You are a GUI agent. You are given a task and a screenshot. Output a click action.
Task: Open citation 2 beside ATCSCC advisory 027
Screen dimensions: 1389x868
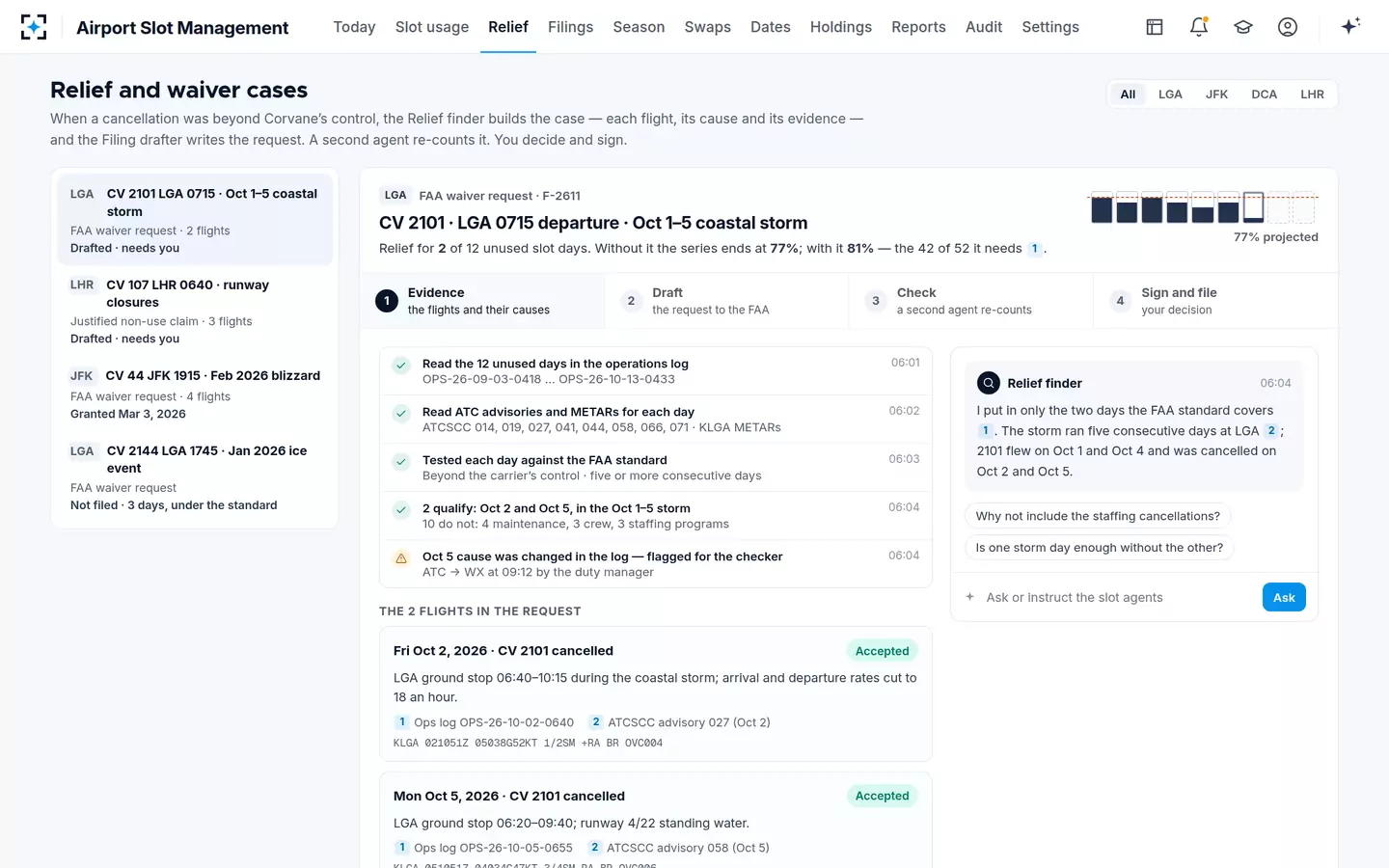click(x=596, y=721)
